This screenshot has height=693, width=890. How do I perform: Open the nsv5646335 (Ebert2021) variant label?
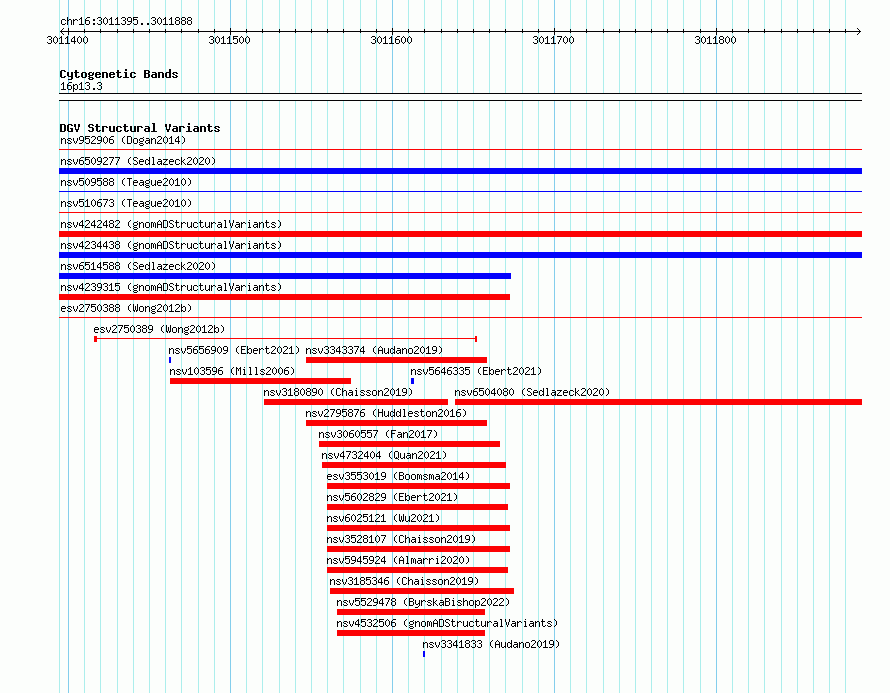click(x=476, y=371)
